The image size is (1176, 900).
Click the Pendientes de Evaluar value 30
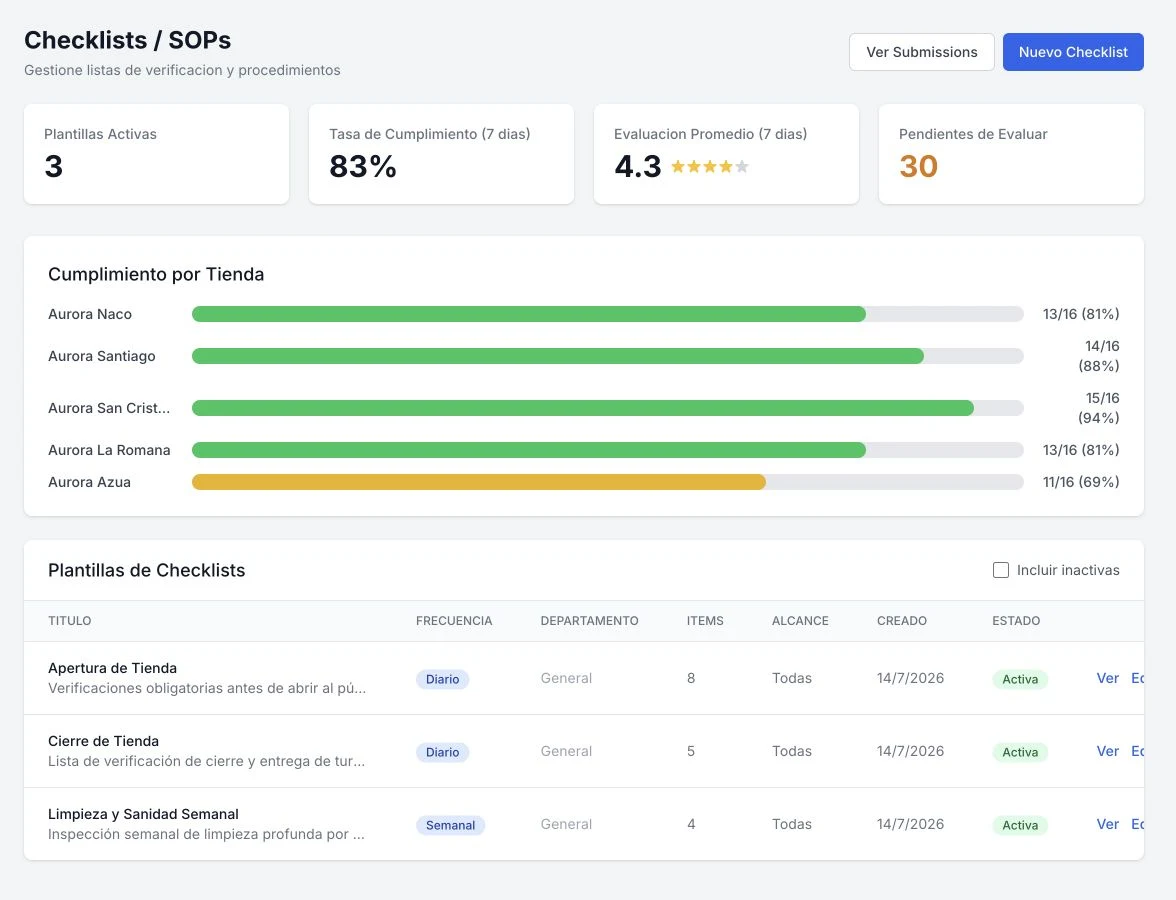pyautogui.click(x=919, y=166)
